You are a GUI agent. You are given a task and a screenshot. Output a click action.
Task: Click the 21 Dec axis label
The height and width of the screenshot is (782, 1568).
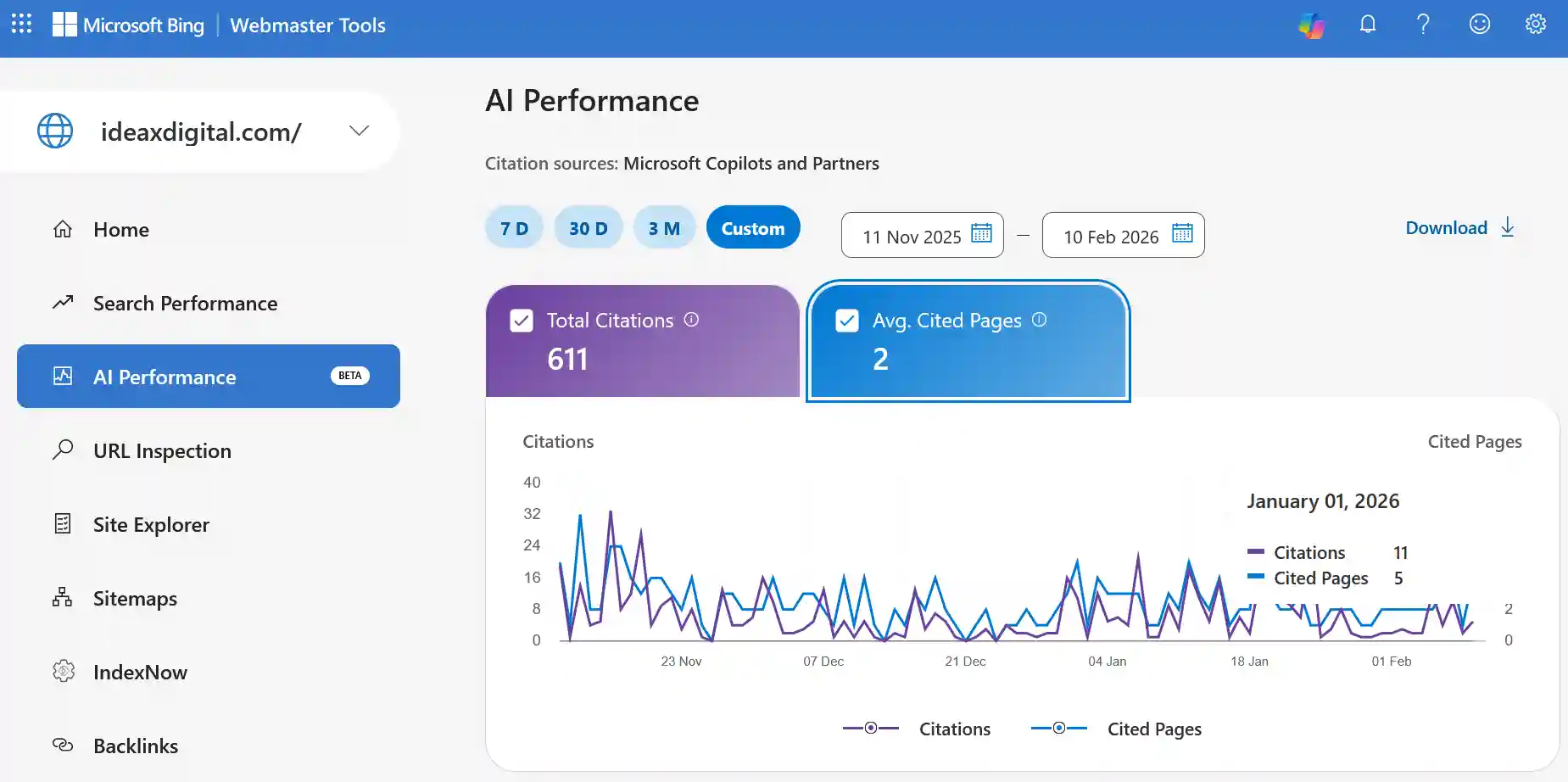coord(965,661)
